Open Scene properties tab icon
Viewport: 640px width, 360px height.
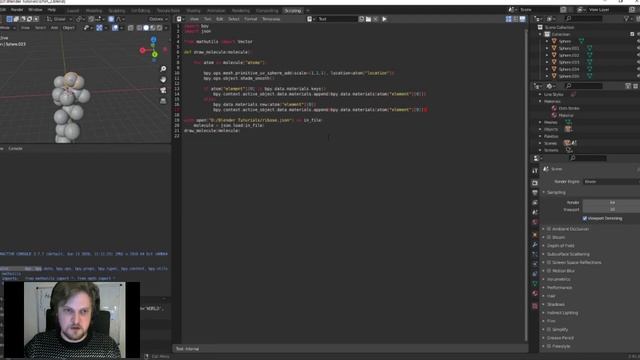[x=535, y=212]
